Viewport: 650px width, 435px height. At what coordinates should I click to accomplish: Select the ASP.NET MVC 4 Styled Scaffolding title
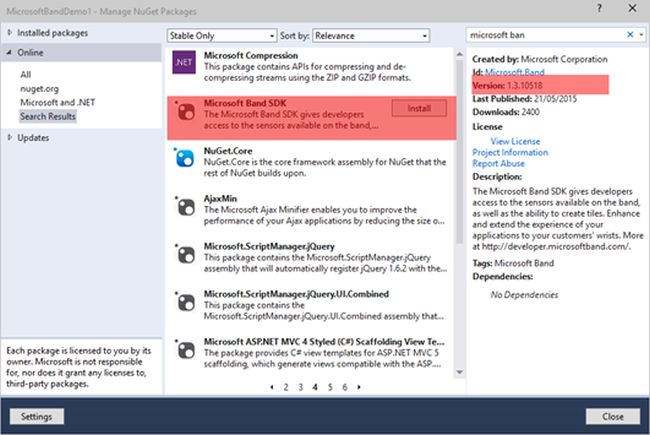coord(324,342)
